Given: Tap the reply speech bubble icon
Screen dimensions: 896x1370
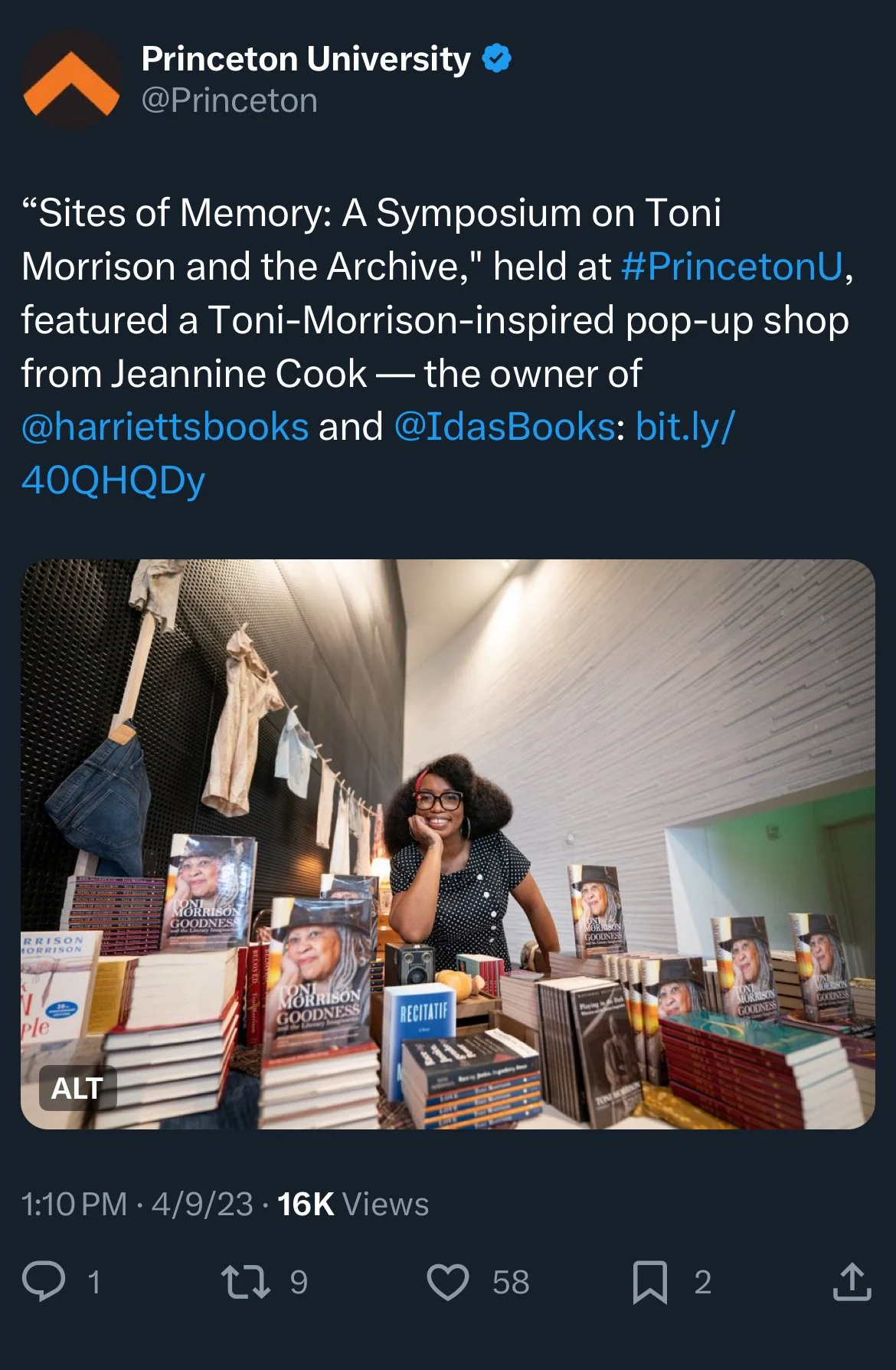Looking at the screenshot, I should pos(44,1281).
